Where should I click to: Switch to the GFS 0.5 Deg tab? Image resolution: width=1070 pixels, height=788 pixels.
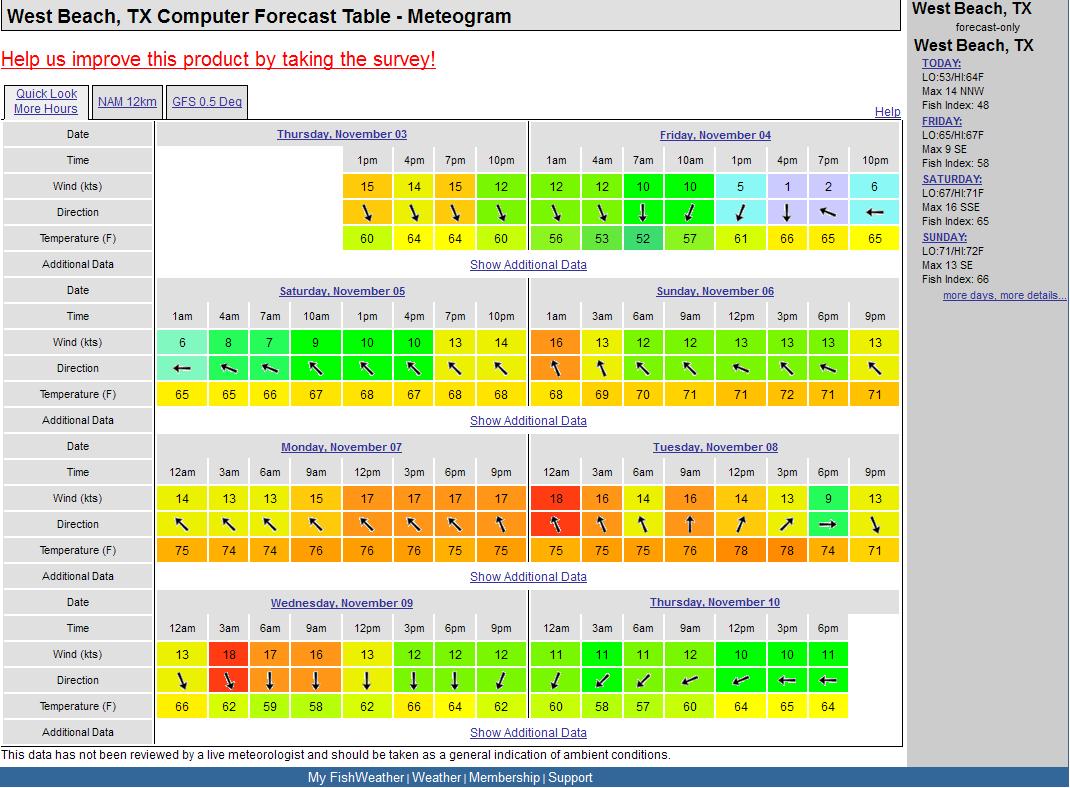(206, 101)
